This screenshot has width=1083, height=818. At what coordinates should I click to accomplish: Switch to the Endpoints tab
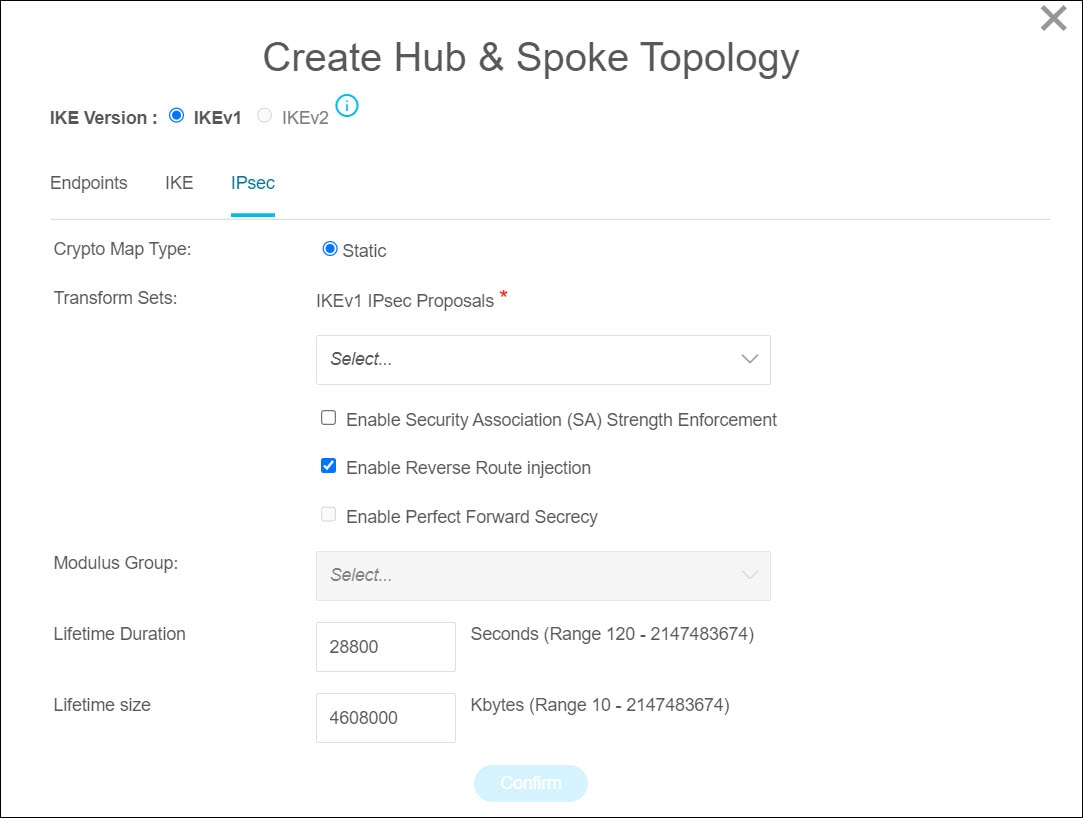(x=88, y=183)
